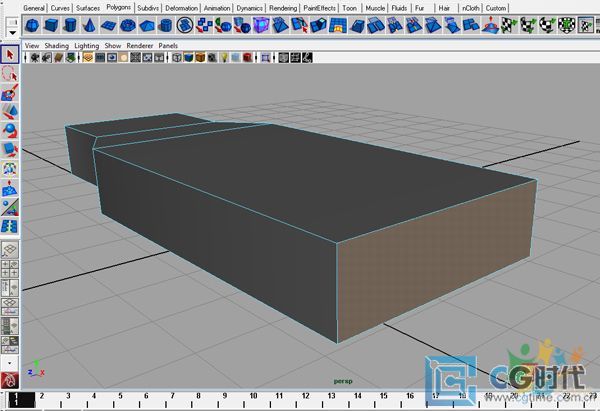Select the Paint Selection tool
Image resolution: width=600 pixels, height=411 pixels.
[x=10, y=93]
